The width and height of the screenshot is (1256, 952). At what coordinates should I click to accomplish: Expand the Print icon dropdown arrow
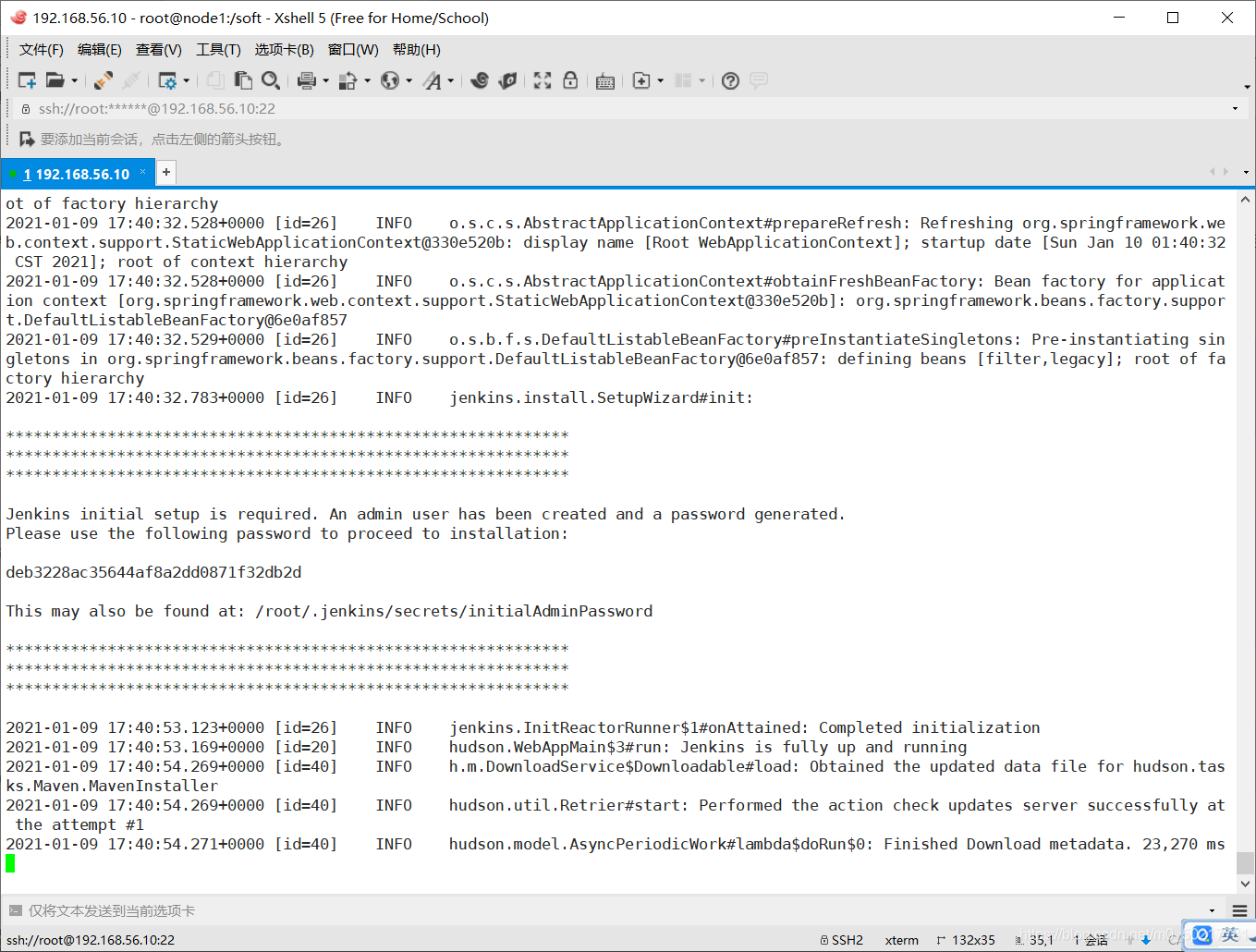click(326, 81)
